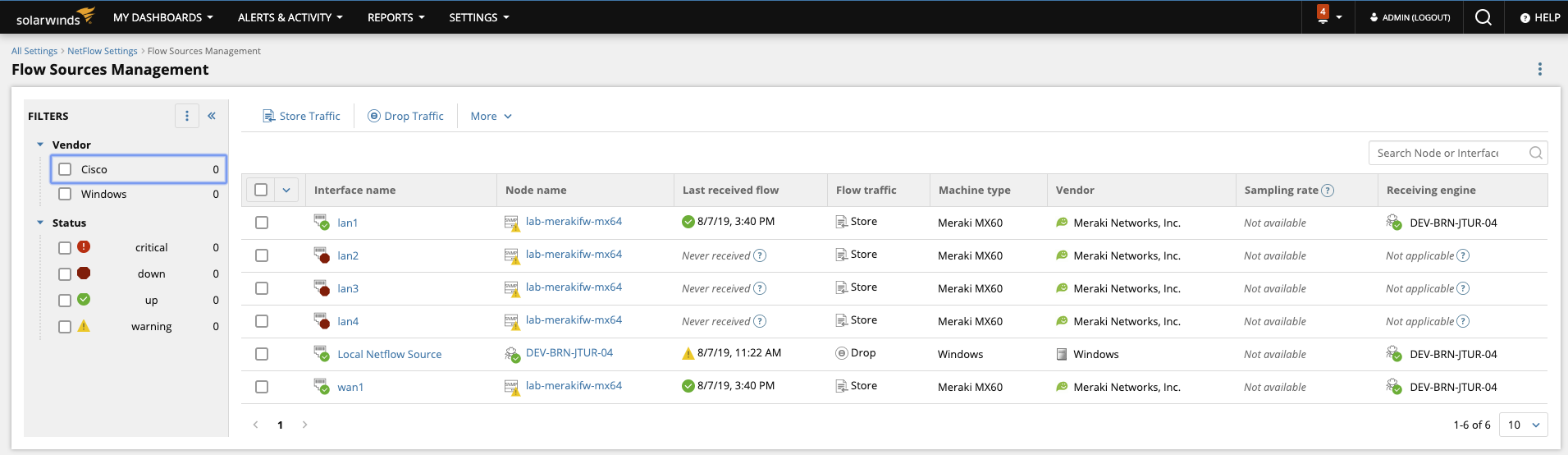Viewport: 1568px width, 455px height.
Task: Click the Search Node or Interface field
Action: point(1448,153)
